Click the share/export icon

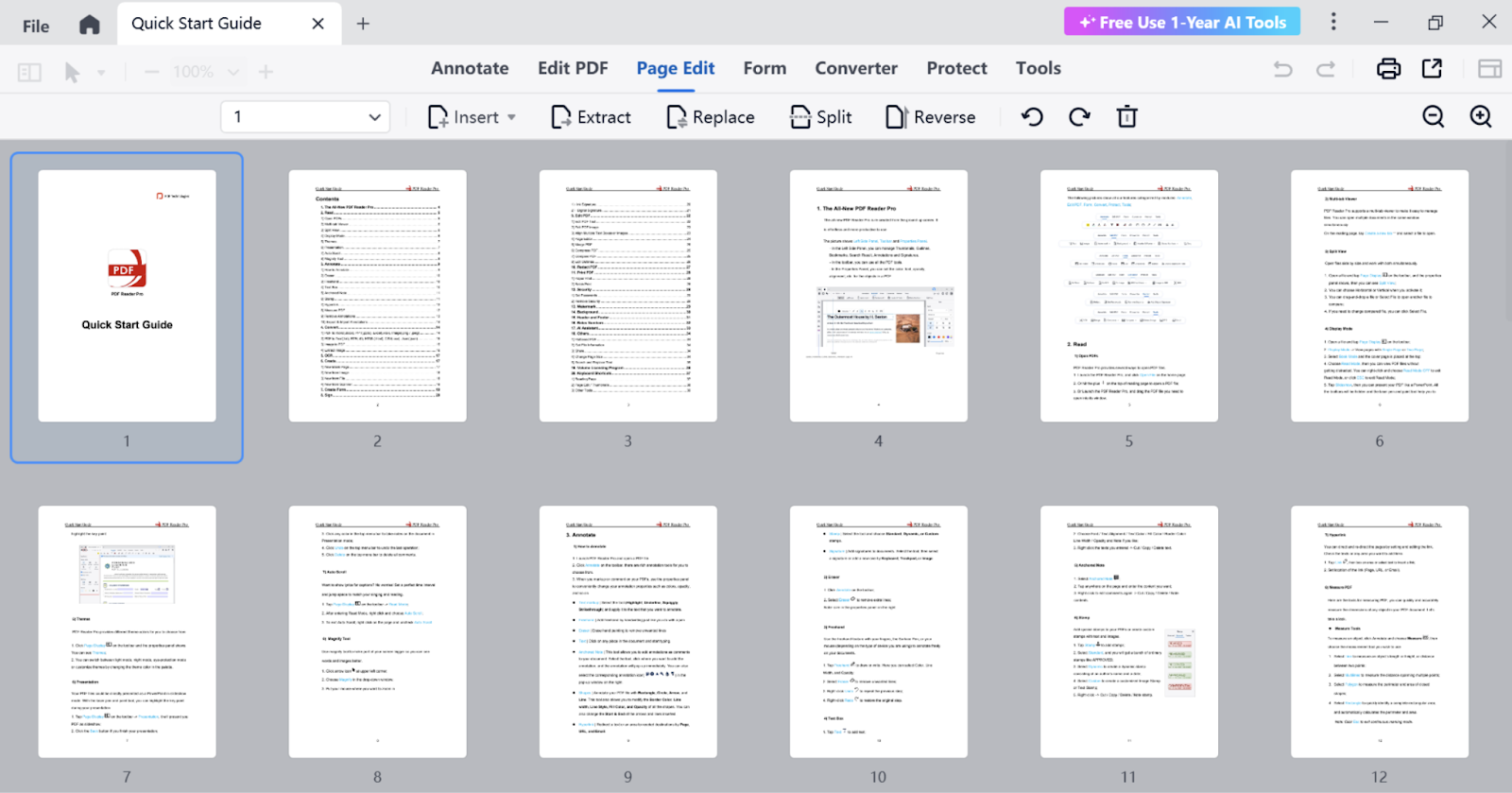[1432, 69]
